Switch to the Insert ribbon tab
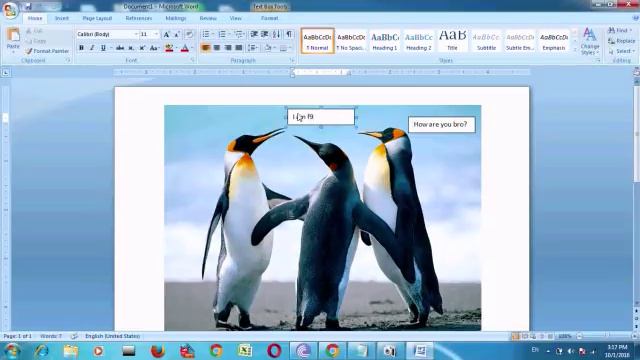The width and height of the screenshot is (640, 360). (x=62, y=18)
